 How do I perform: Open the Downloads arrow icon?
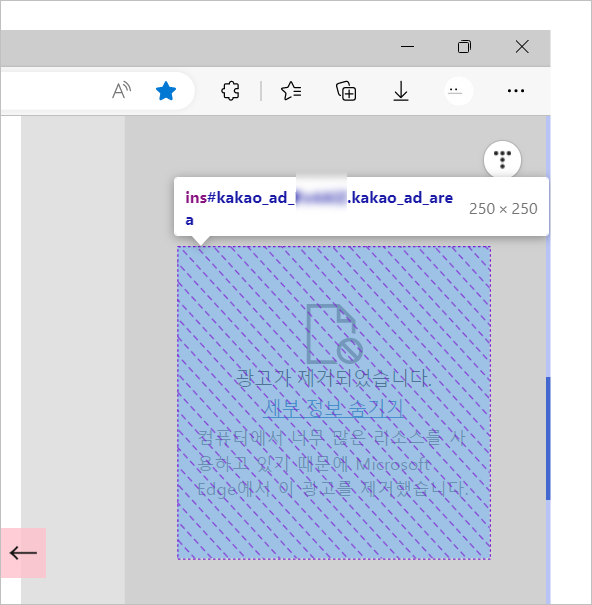(x=401, y=91)
